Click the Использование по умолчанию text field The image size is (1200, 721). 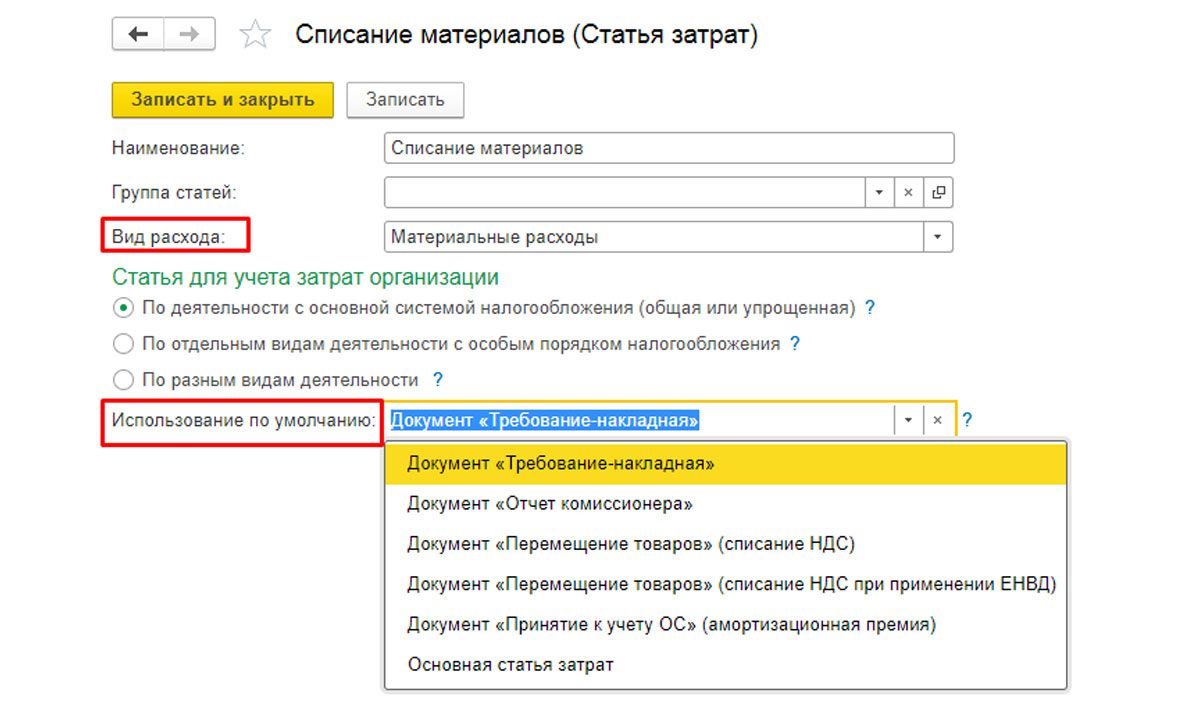(639, 421)
